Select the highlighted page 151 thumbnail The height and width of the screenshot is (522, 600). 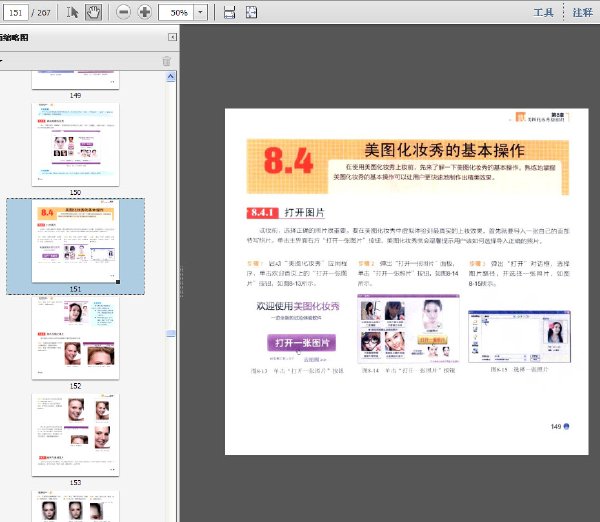click(75, 241)
